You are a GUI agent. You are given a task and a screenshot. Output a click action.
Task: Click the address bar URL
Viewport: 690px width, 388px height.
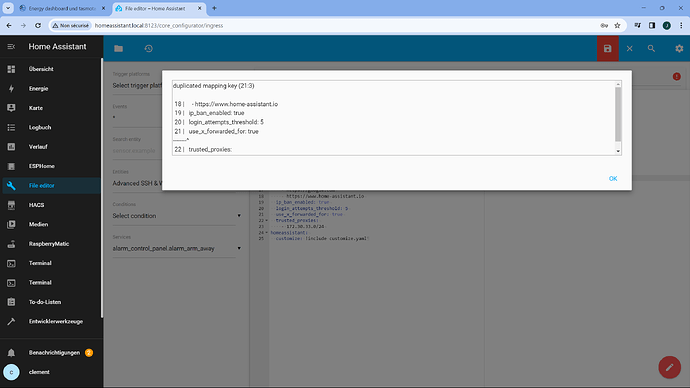[159, 26]
